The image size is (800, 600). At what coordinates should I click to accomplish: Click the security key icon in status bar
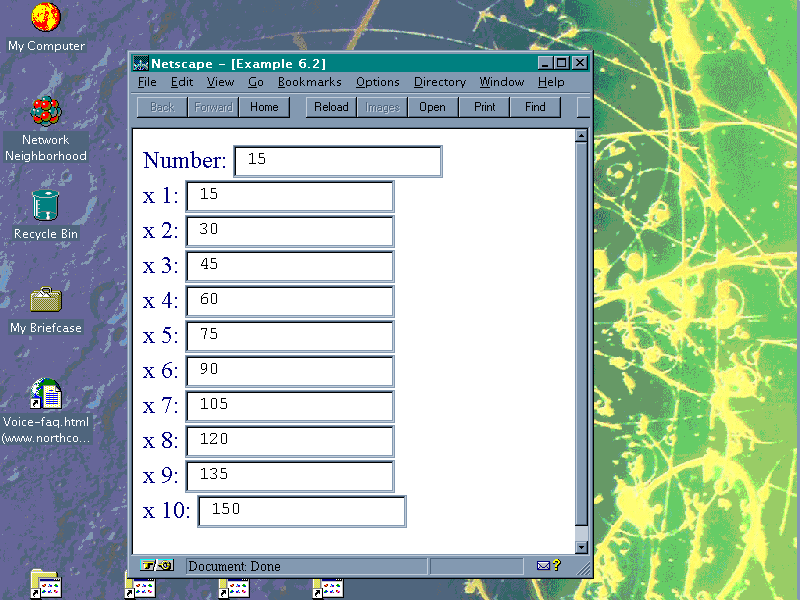point(157,566)
